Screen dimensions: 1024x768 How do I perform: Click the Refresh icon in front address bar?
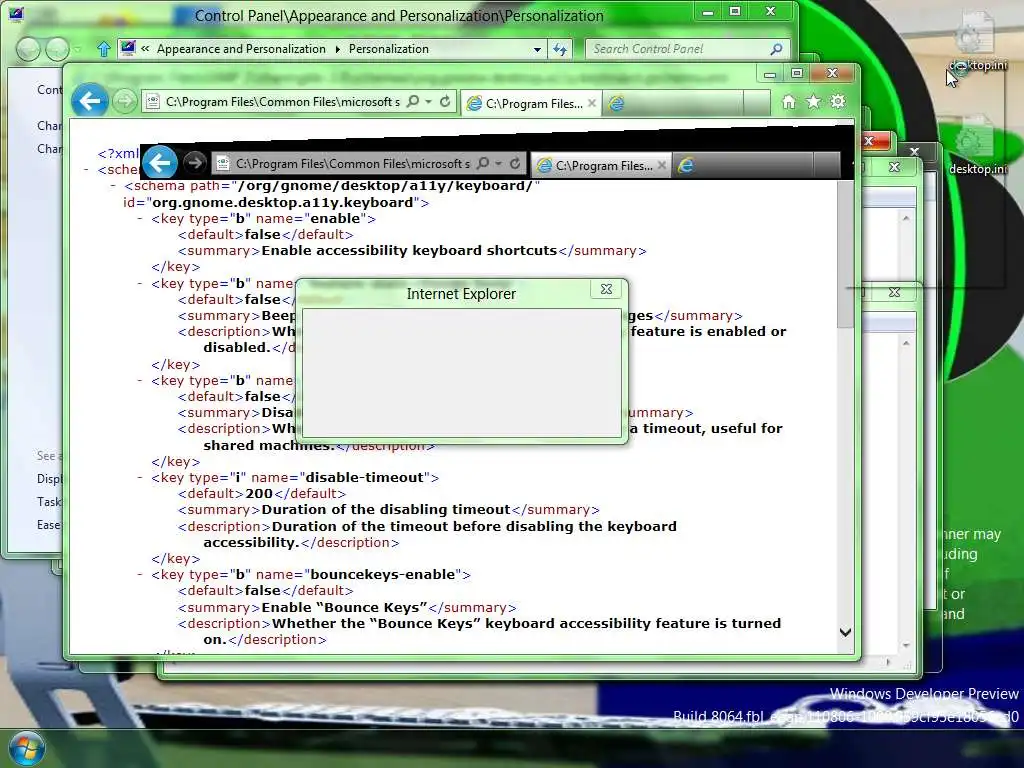[x=445, y=102]
